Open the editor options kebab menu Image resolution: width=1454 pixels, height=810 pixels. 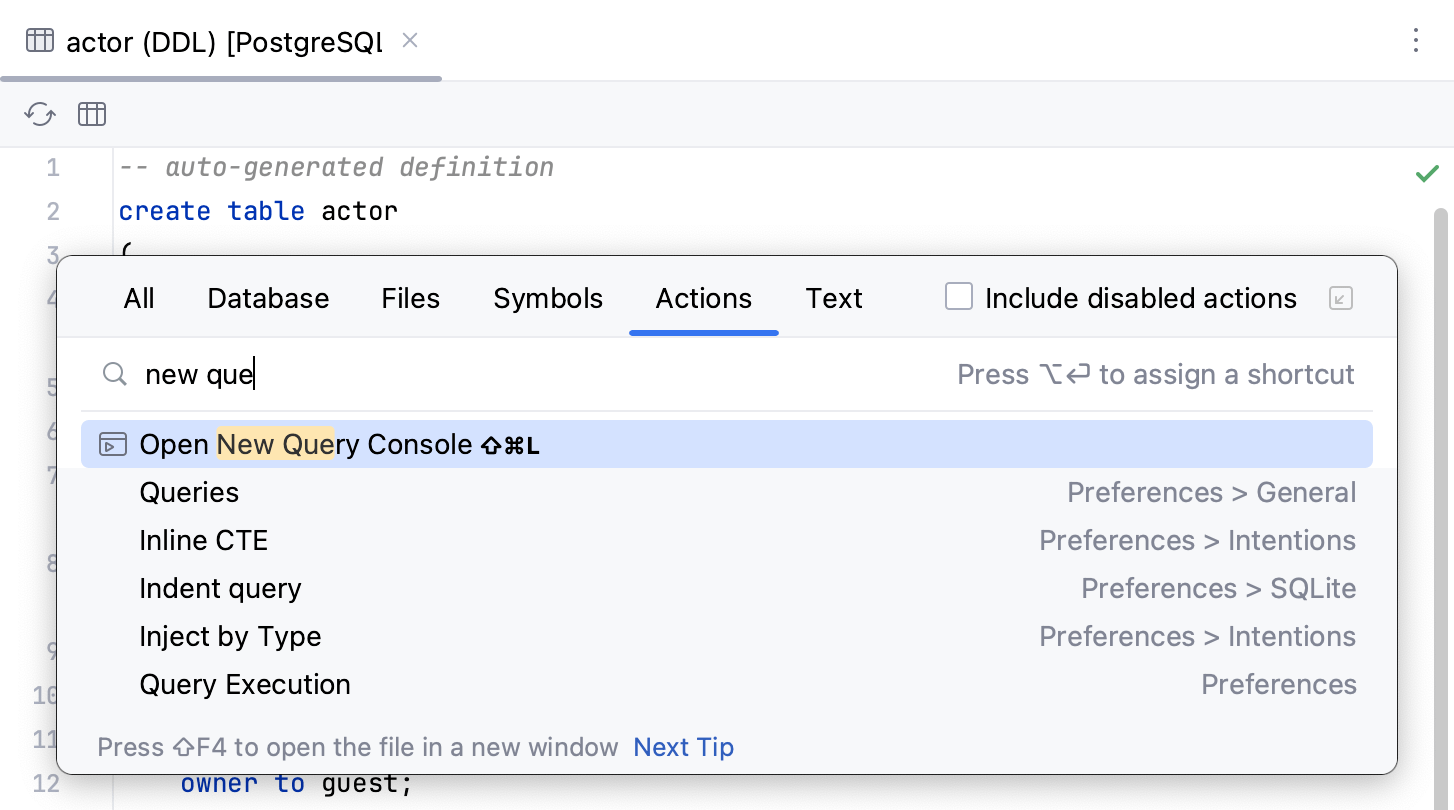pos(1416,41)
